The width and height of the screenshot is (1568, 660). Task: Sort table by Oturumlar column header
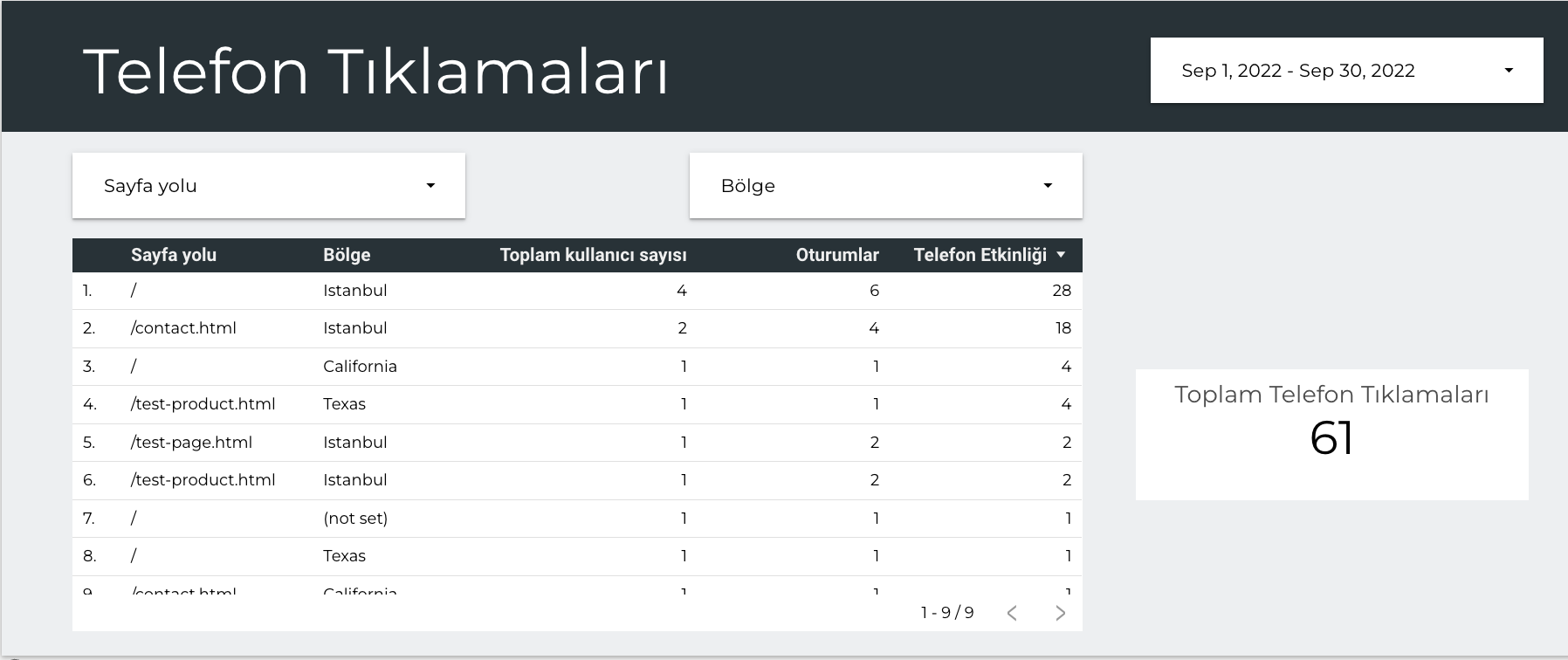pyautogui.click(x=836, y=255)
